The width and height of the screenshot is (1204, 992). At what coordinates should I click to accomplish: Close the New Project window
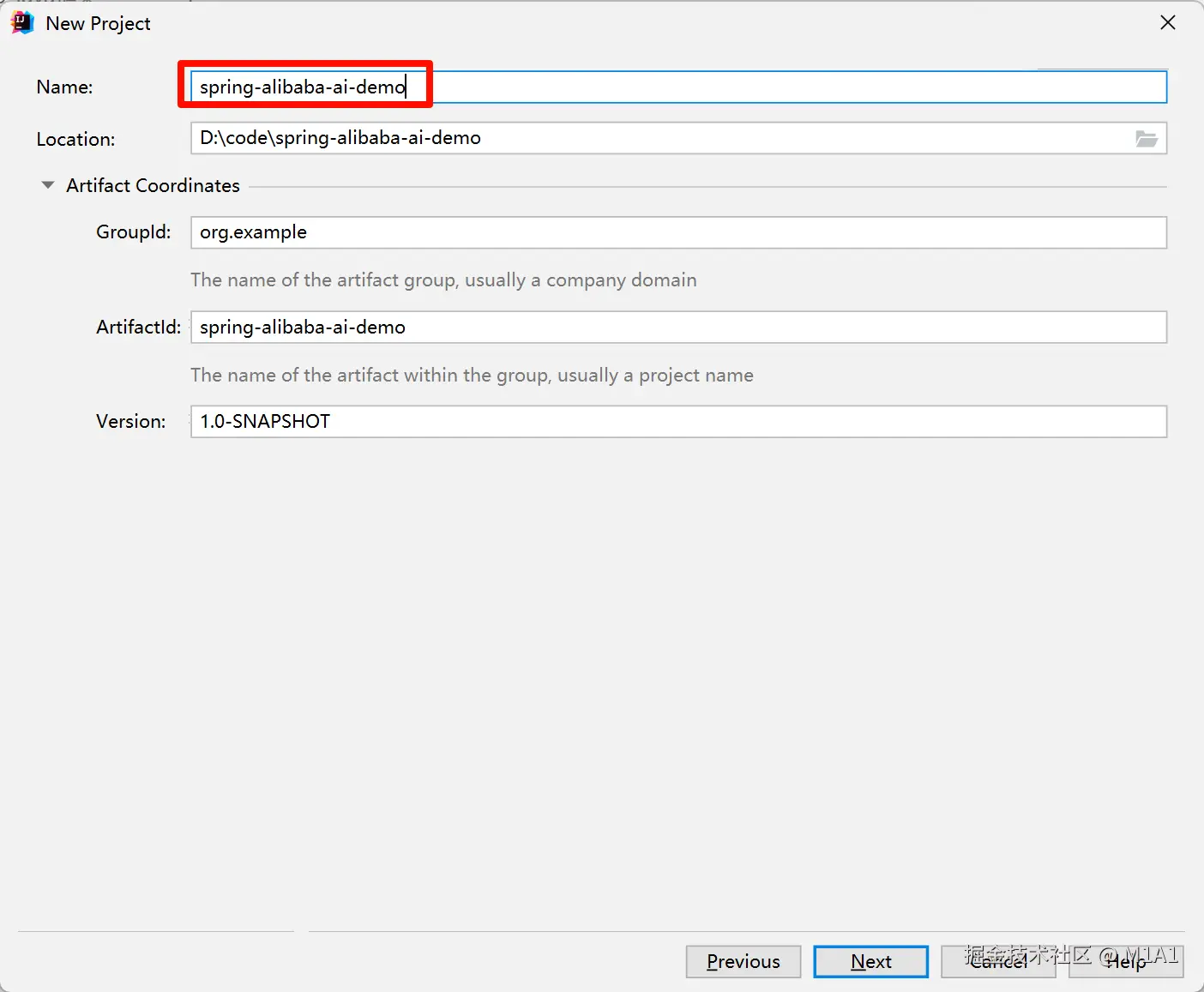[1168, 22]
